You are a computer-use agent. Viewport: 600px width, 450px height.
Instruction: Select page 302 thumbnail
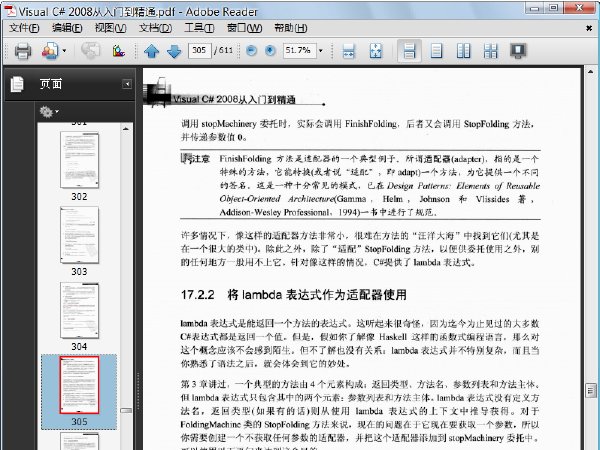(x=79, y=160)
